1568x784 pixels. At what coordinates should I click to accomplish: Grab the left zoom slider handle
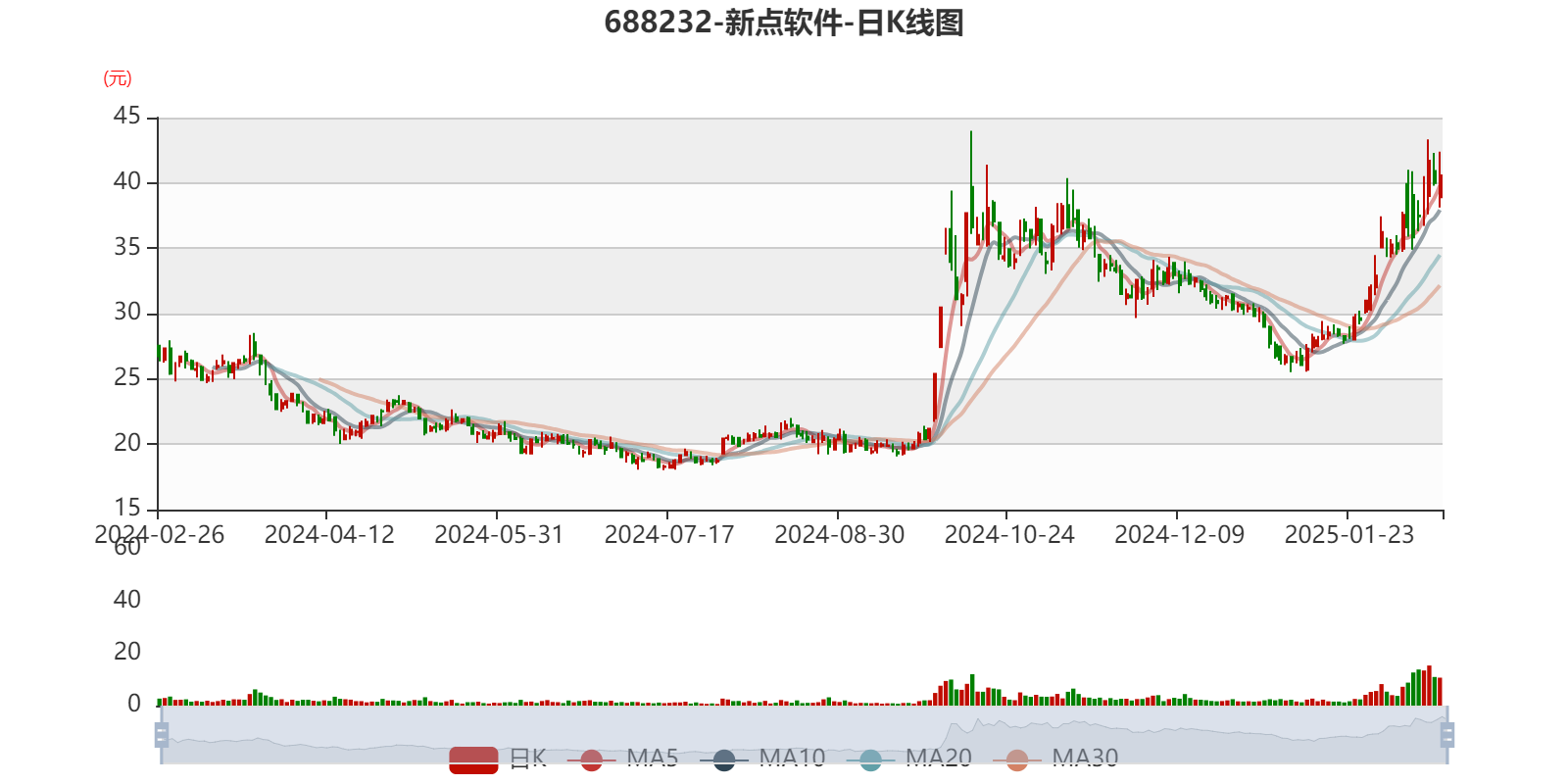pyautogui.click(x=162, y=734)
